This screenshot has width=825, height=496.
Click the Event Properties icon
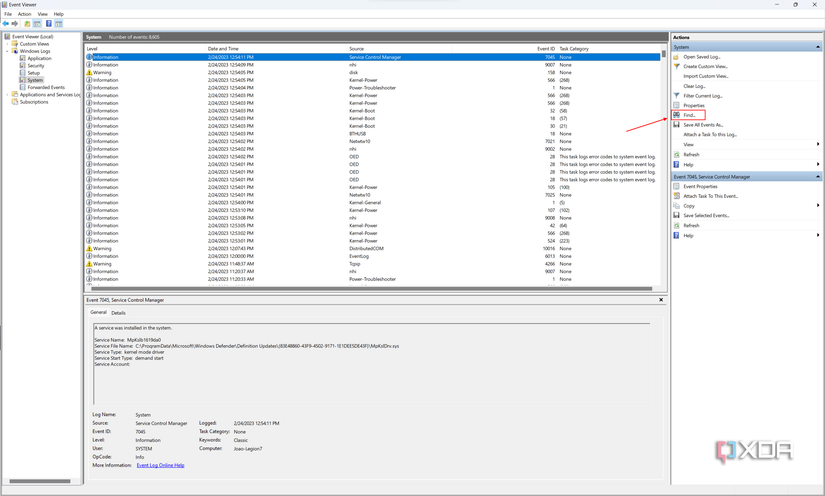tap(677, 186)
